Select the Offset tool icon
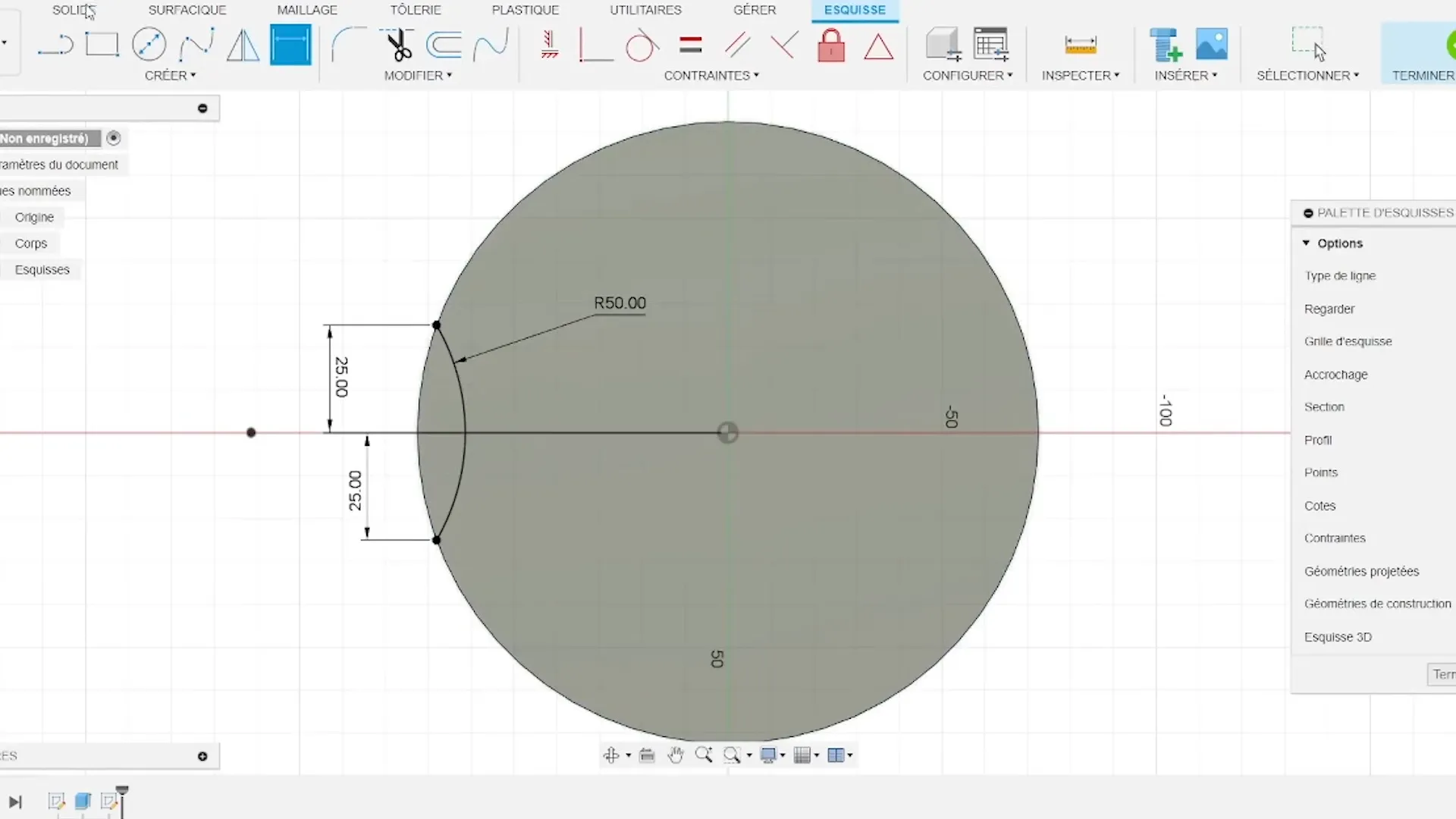The height and width of the screenshot is (819, 1456). coord(444,45)
